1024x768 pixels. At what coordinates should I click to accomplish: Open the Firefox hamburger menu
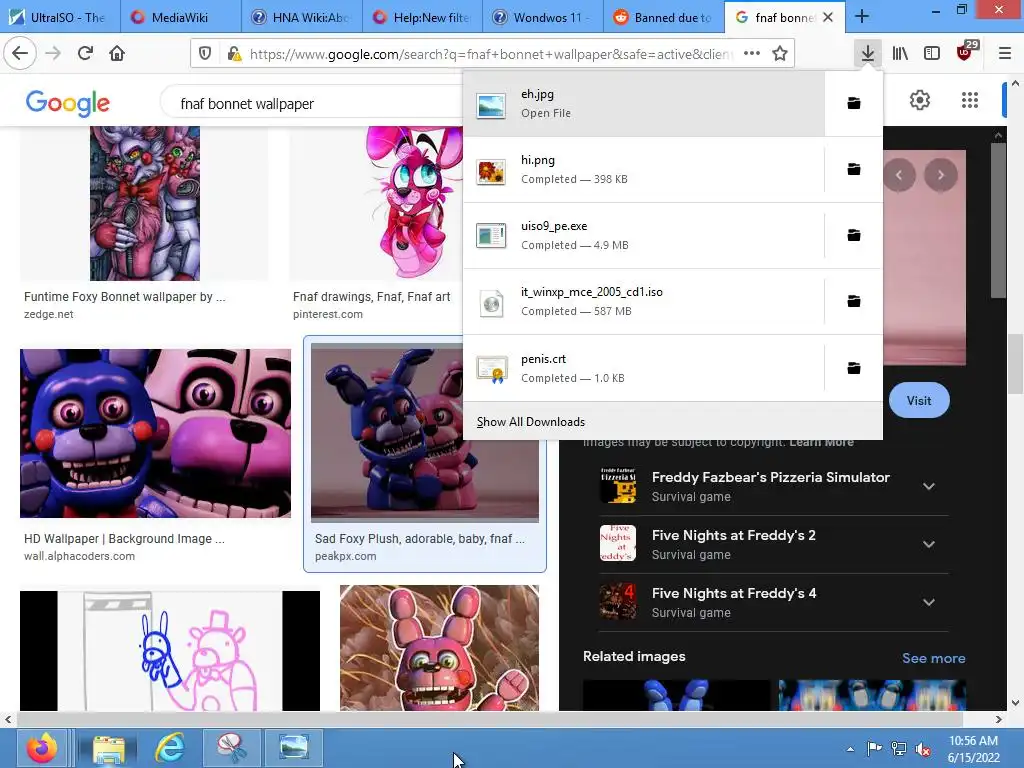[1005, 54]
